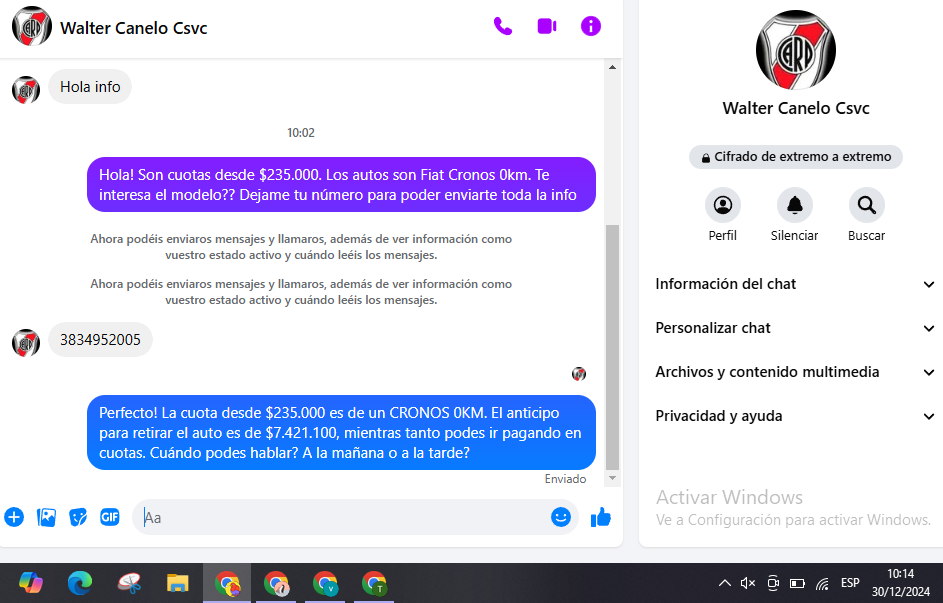Open the clock showing 10:14 30/12/2024
Viewport: 943px width, 603px height.
coord(900,583)
